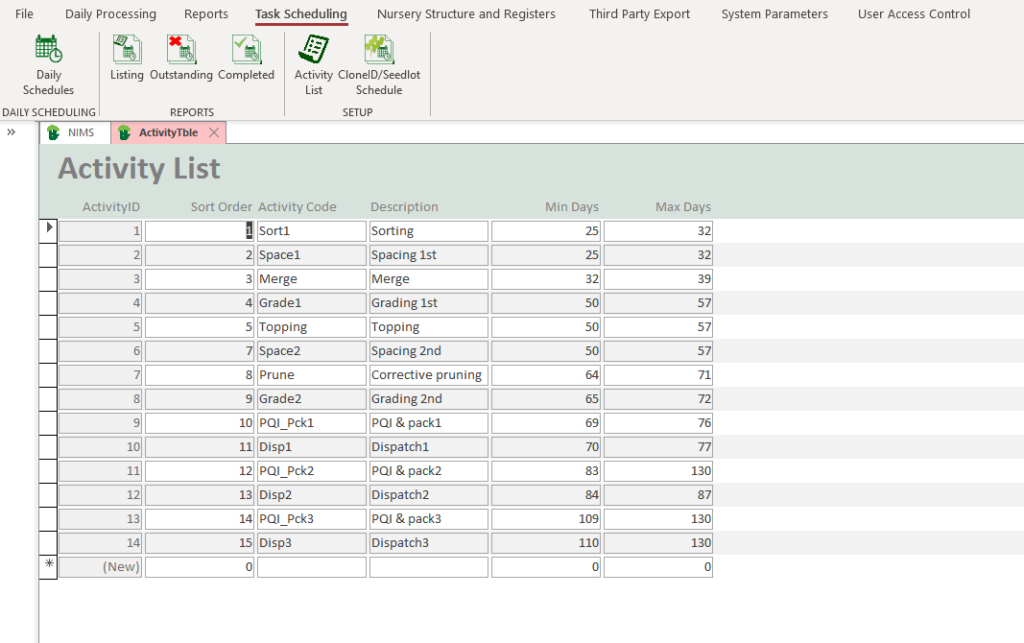This screenshot has height=643, width=1024.
Task: Open the Daily Processing ribbon tab
Action: [x=111, y=14]
